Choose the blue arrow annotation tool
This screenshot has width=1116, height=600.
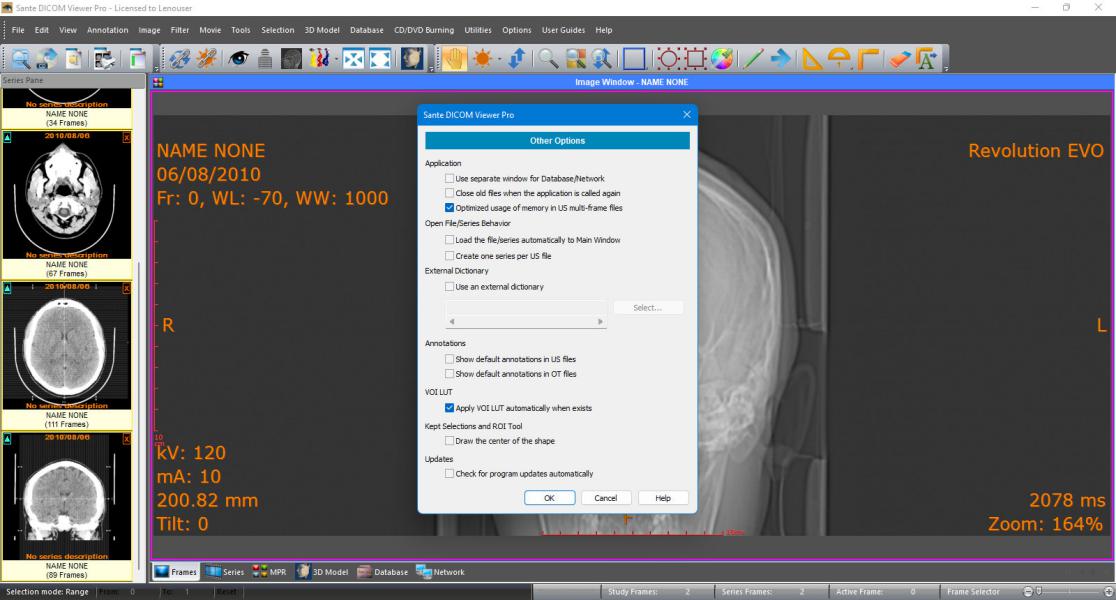tap(781, 58)
